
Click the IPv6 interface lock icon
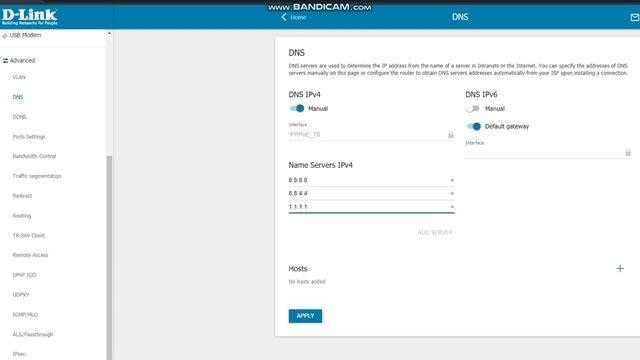(628, 152)
